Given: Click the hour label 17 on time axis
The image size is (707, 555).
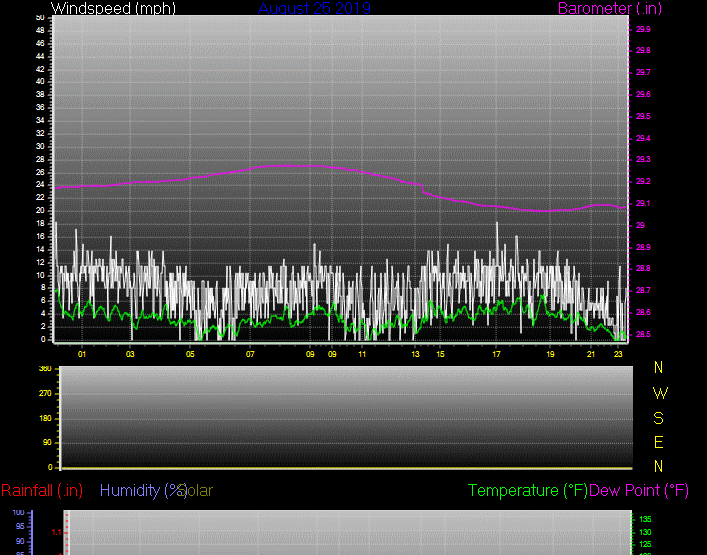Looking at the screenshot, I should pyautogui.click(x=496, y=354).
